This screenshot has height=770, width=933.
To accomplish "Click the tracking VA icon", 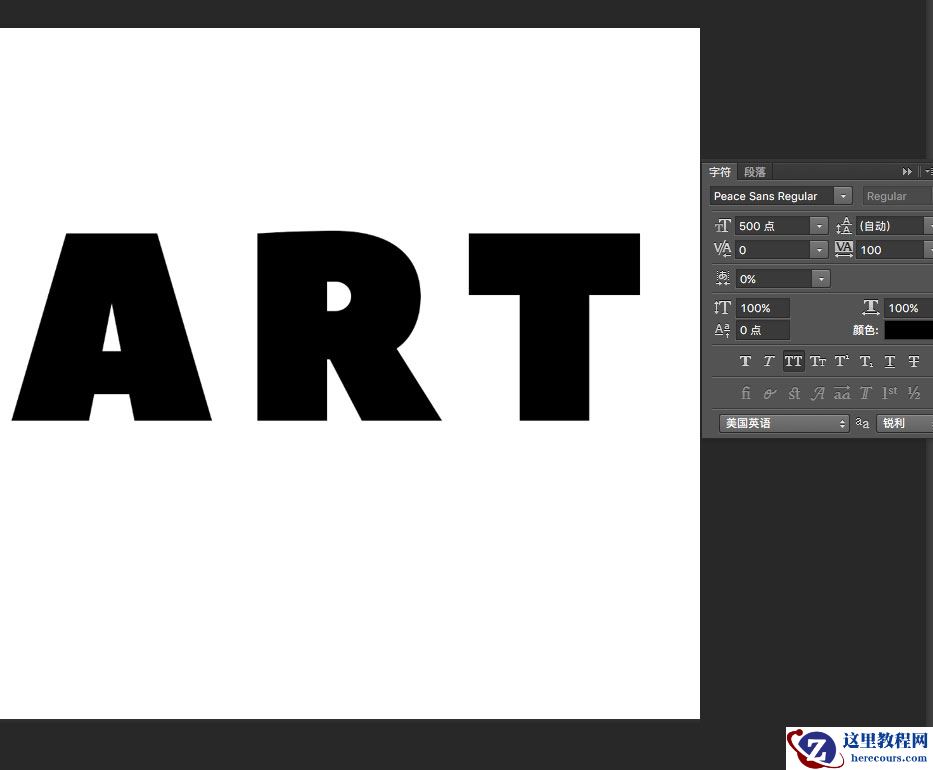I will [844, 249].
